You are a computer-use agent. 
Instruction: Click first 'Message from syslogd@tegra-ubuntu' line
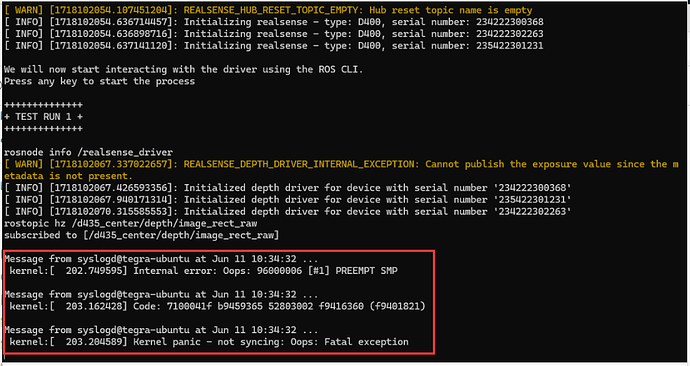tap(161, 259)
